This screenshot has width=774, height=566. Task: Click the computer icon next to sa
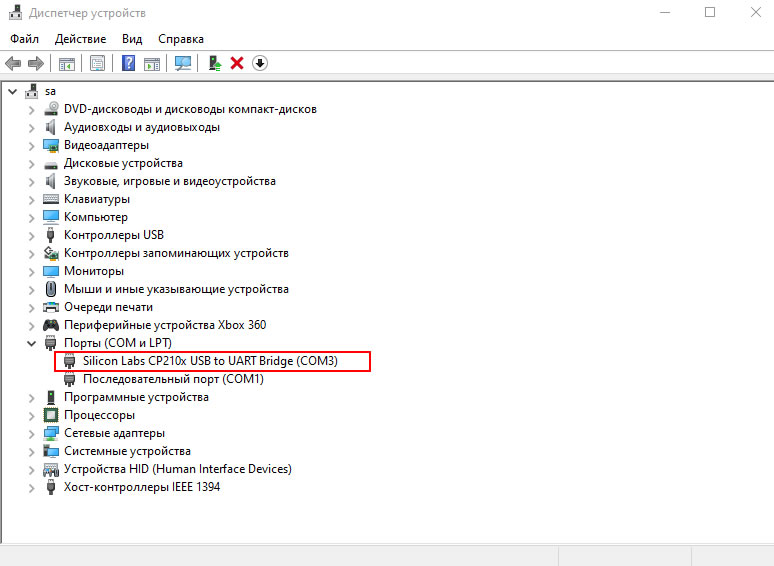tap(32, 91)
